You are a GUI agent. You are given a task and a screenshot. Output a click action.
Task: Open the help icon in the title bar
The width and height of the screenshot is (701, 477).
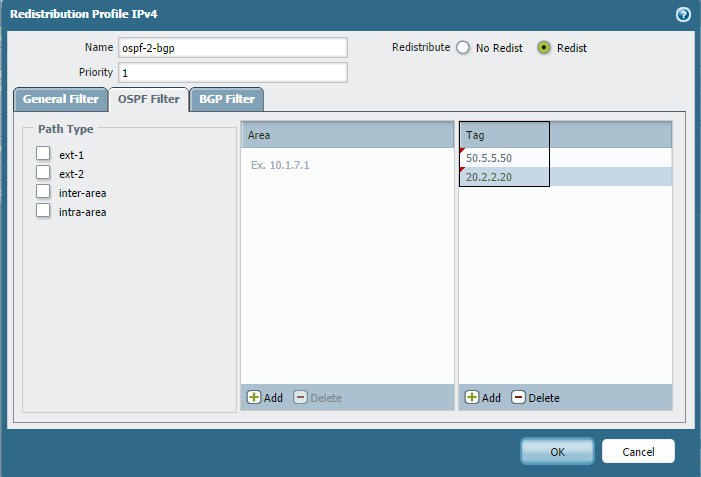click(x=683, y=14)
